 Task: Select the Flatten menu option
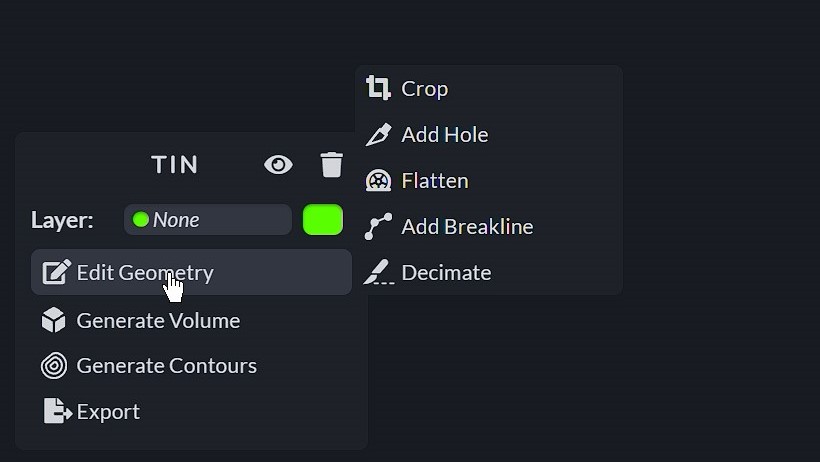pyautogui.click(x=434, y=181)
